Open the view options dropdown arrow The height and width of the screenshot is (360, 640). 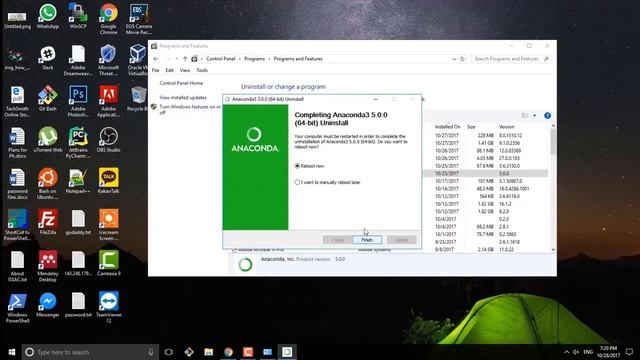(x=534, y=116)
